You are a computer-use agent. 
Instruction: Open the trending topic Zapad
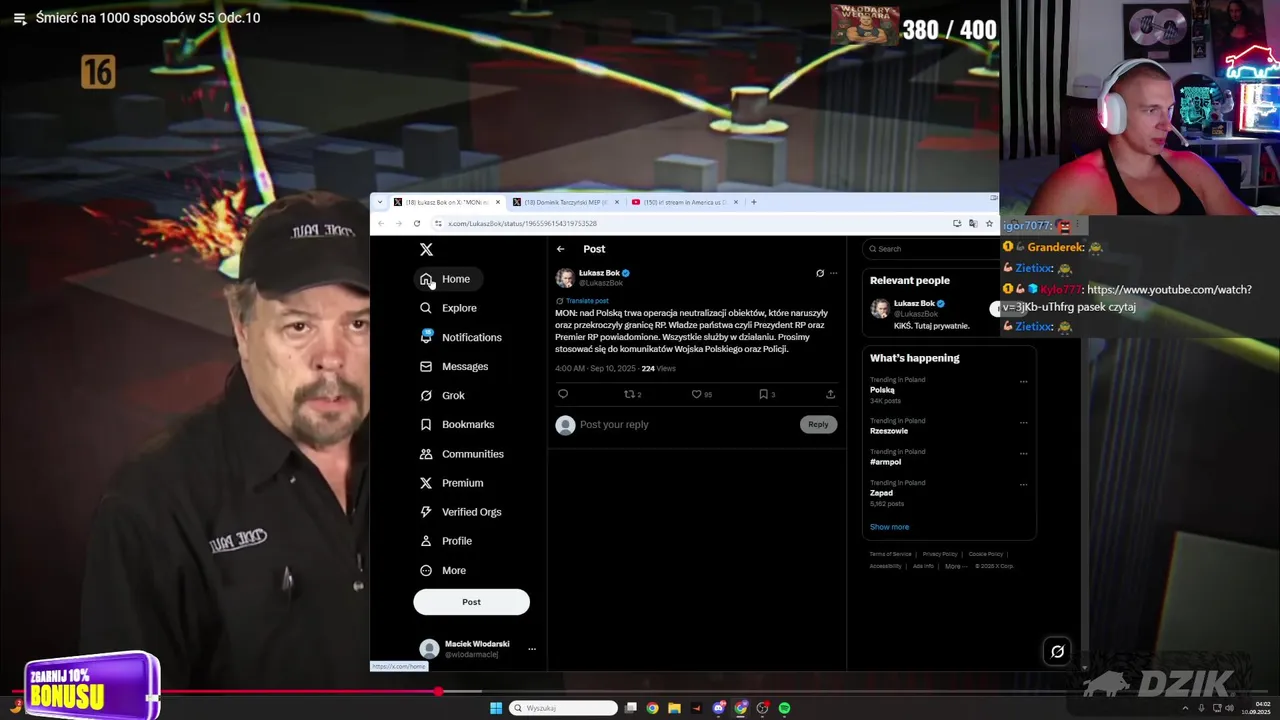tap(881, 493)
